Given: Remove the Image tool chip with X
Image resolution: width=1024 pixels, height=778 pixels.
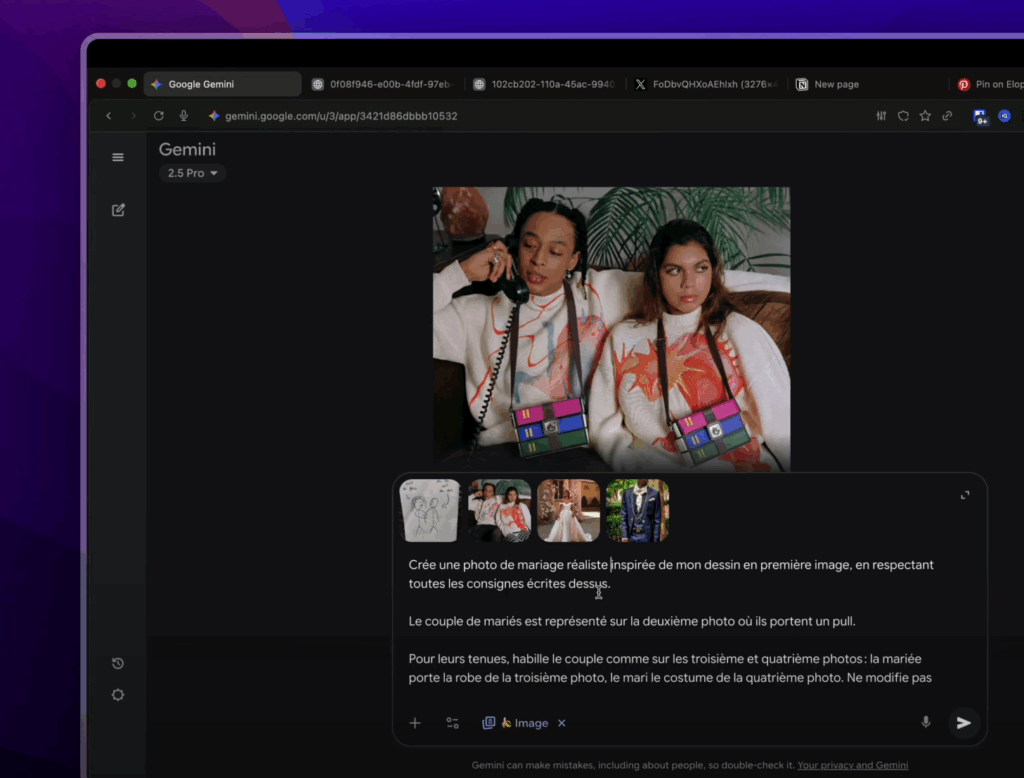Looking at the screenshot, I should [562, 723].
